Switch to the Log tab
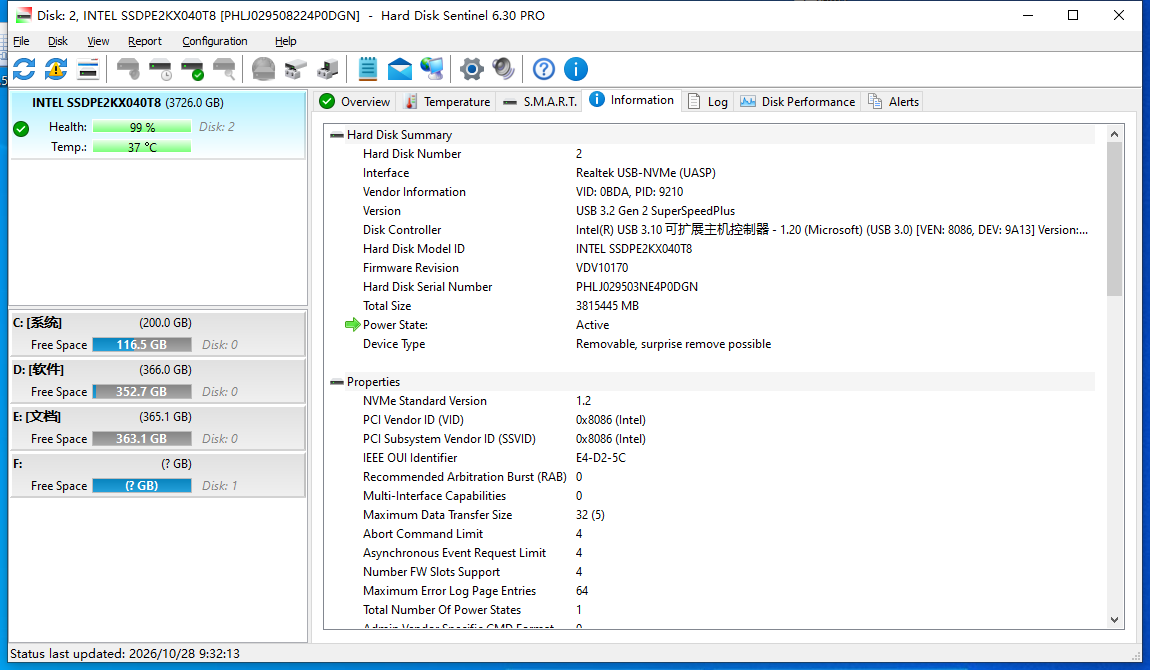 point(708,102)
